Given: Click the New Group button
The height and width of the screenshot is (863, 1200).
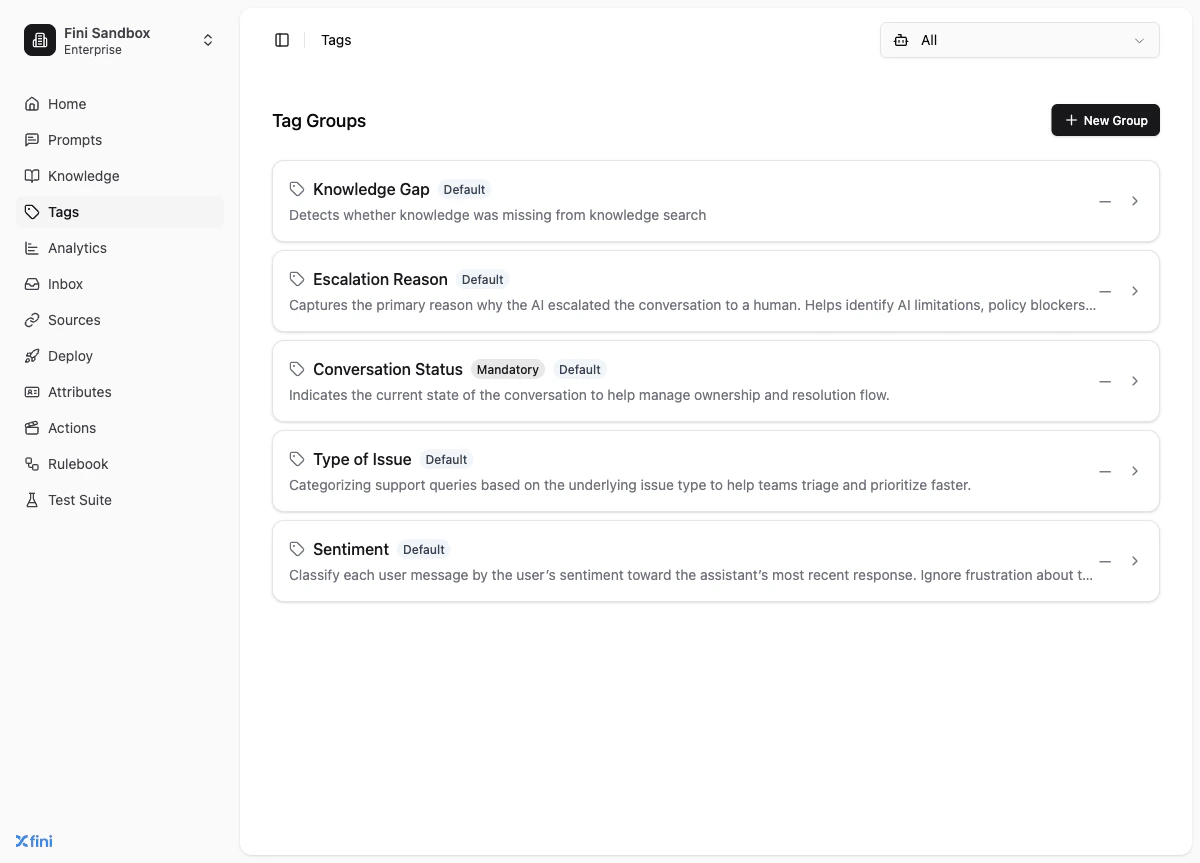Looking at the screenshot, I should pyautogui.click(x=1105, y=120).
